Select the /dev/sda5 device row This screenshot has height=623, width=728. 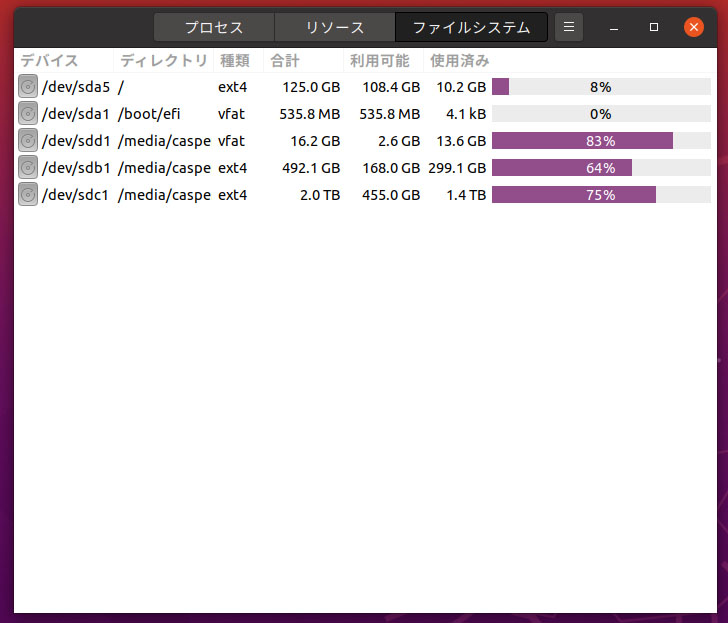[365, 87]
